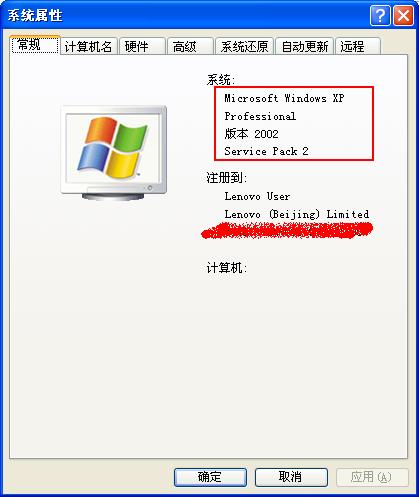Screen dimensions: 419x497
Task: Select the 硬件 tab
Action: tap(142, 46)
